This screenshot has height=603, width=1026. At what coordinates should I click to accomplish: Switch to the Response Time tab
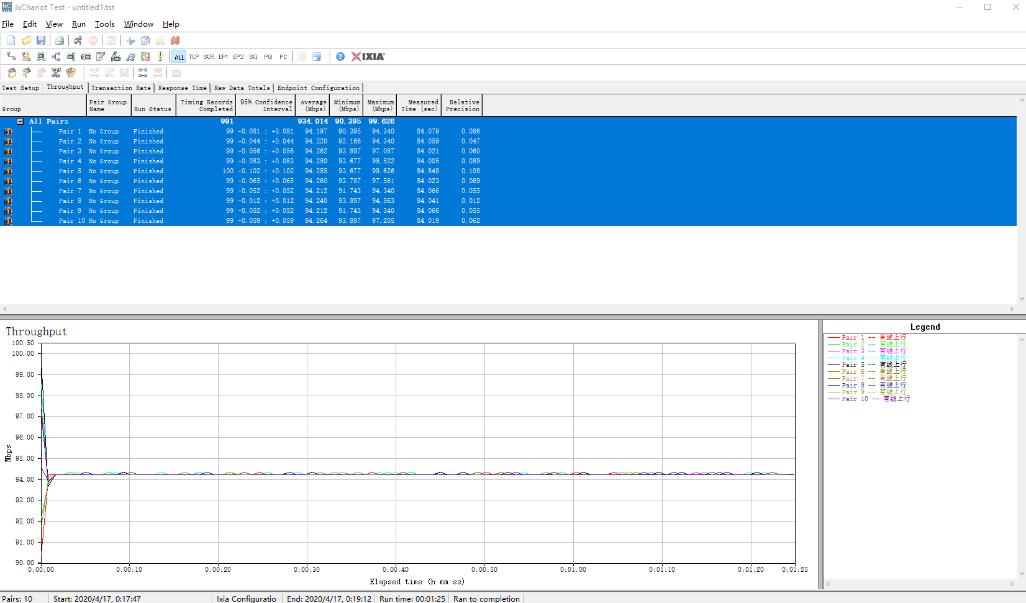[x=182, y=88]
